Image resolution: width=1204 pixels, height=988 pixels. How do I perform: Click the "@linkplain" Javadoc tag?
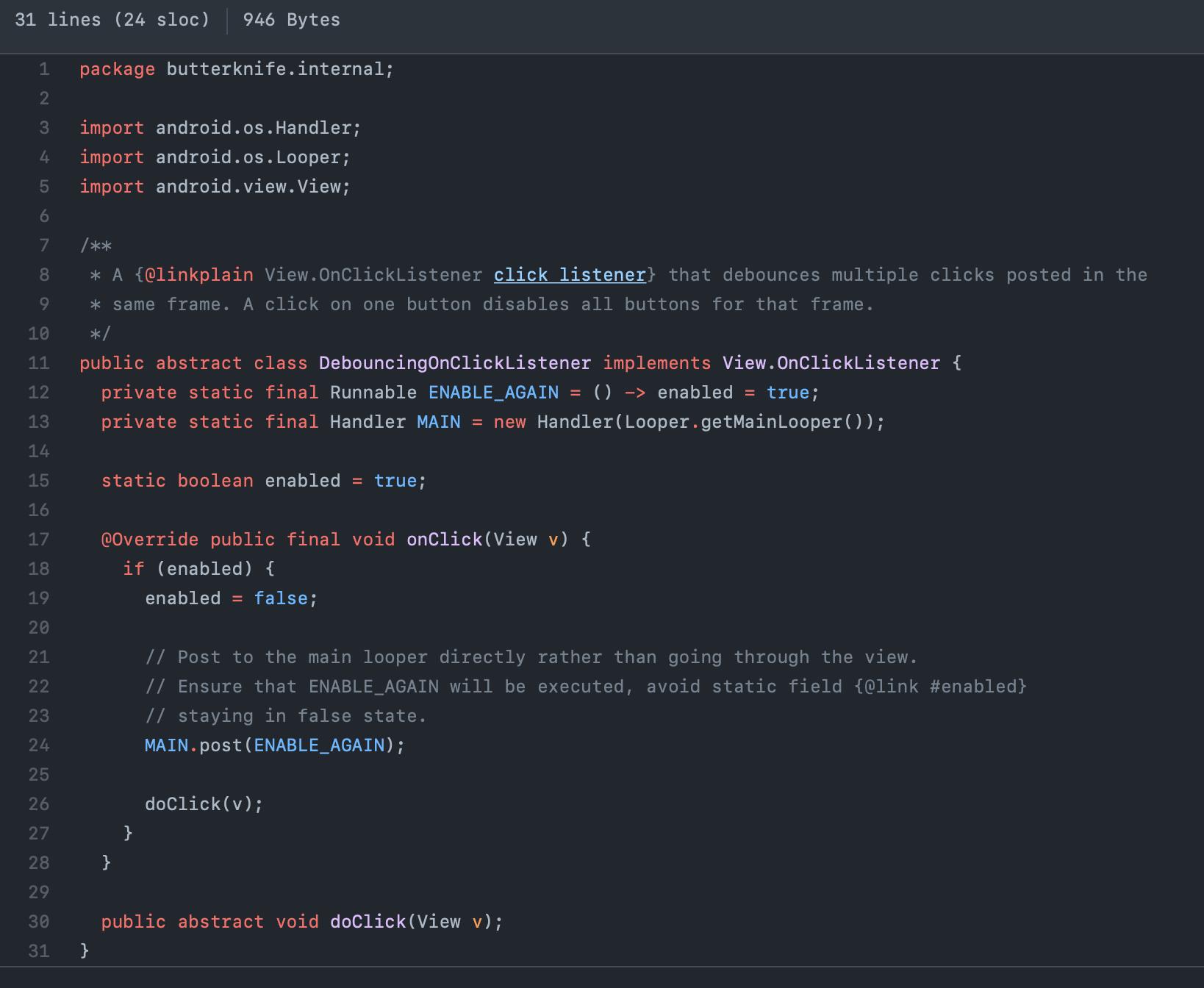[x=199, y=275]
